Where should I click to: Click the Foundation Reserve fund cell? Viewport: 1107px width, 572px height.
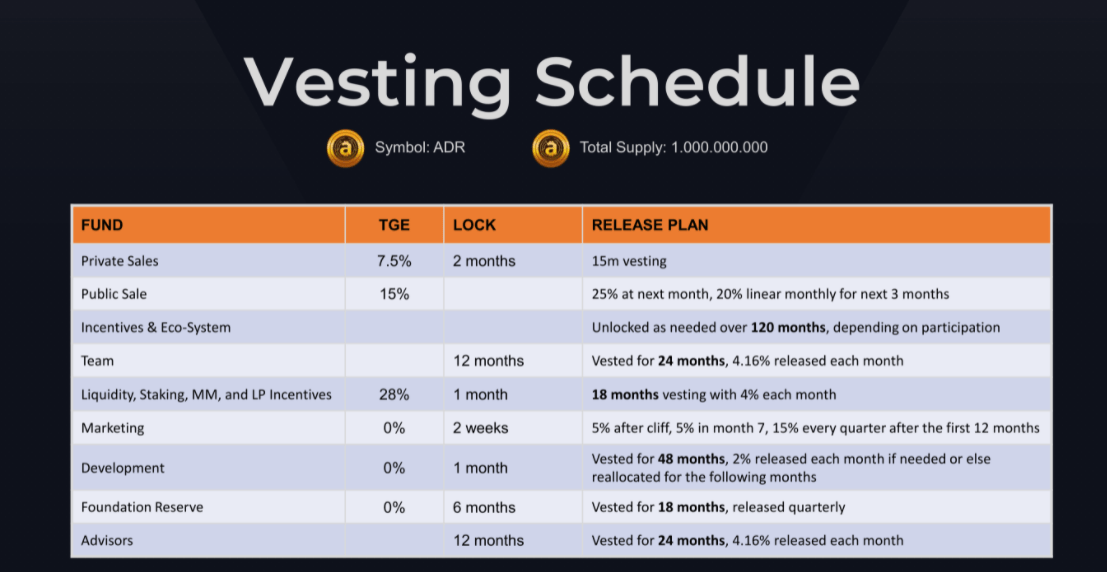click(x=142, y=507)
